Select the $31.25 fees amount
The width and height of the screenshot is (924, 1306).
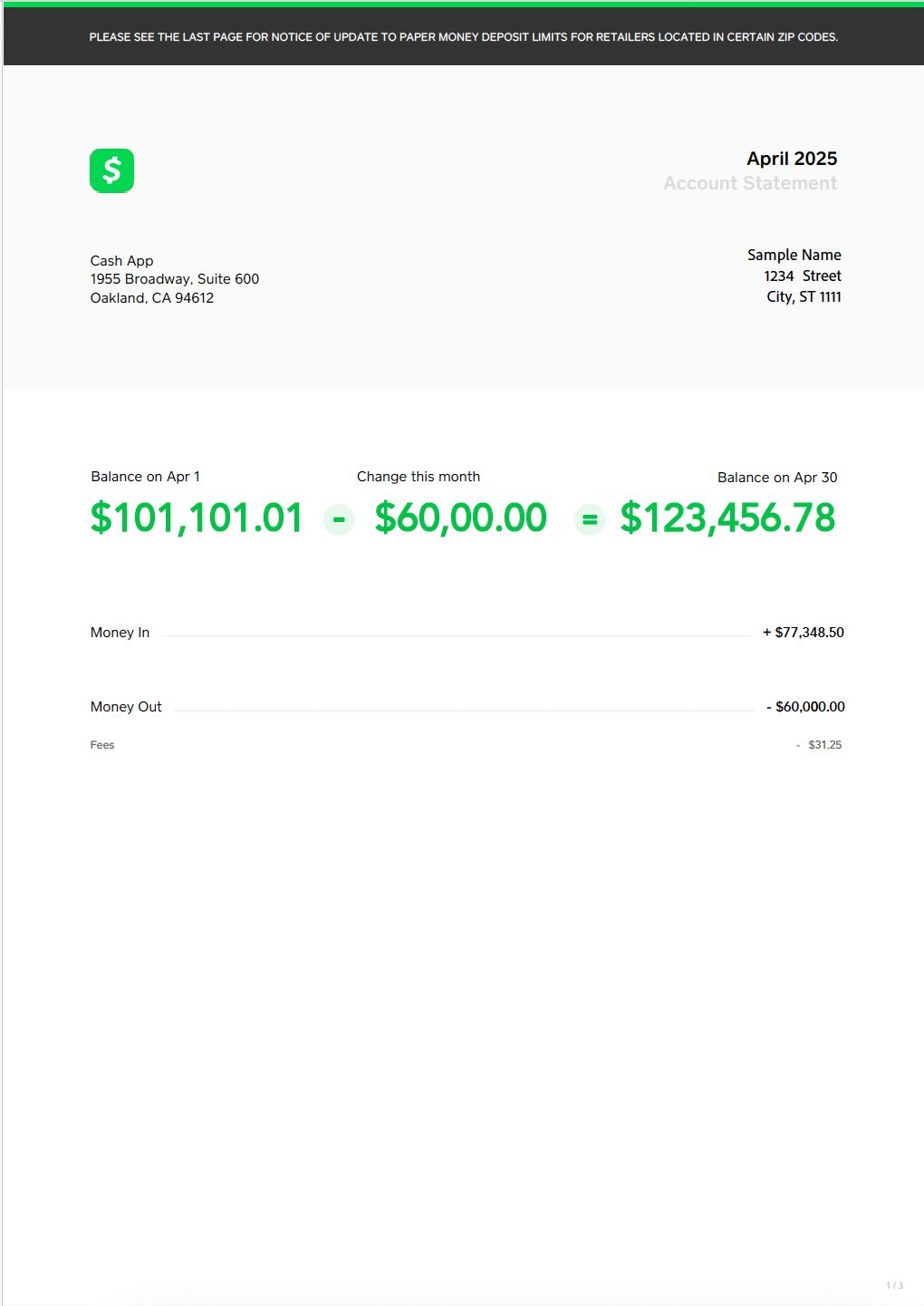[x=824, y=745]
